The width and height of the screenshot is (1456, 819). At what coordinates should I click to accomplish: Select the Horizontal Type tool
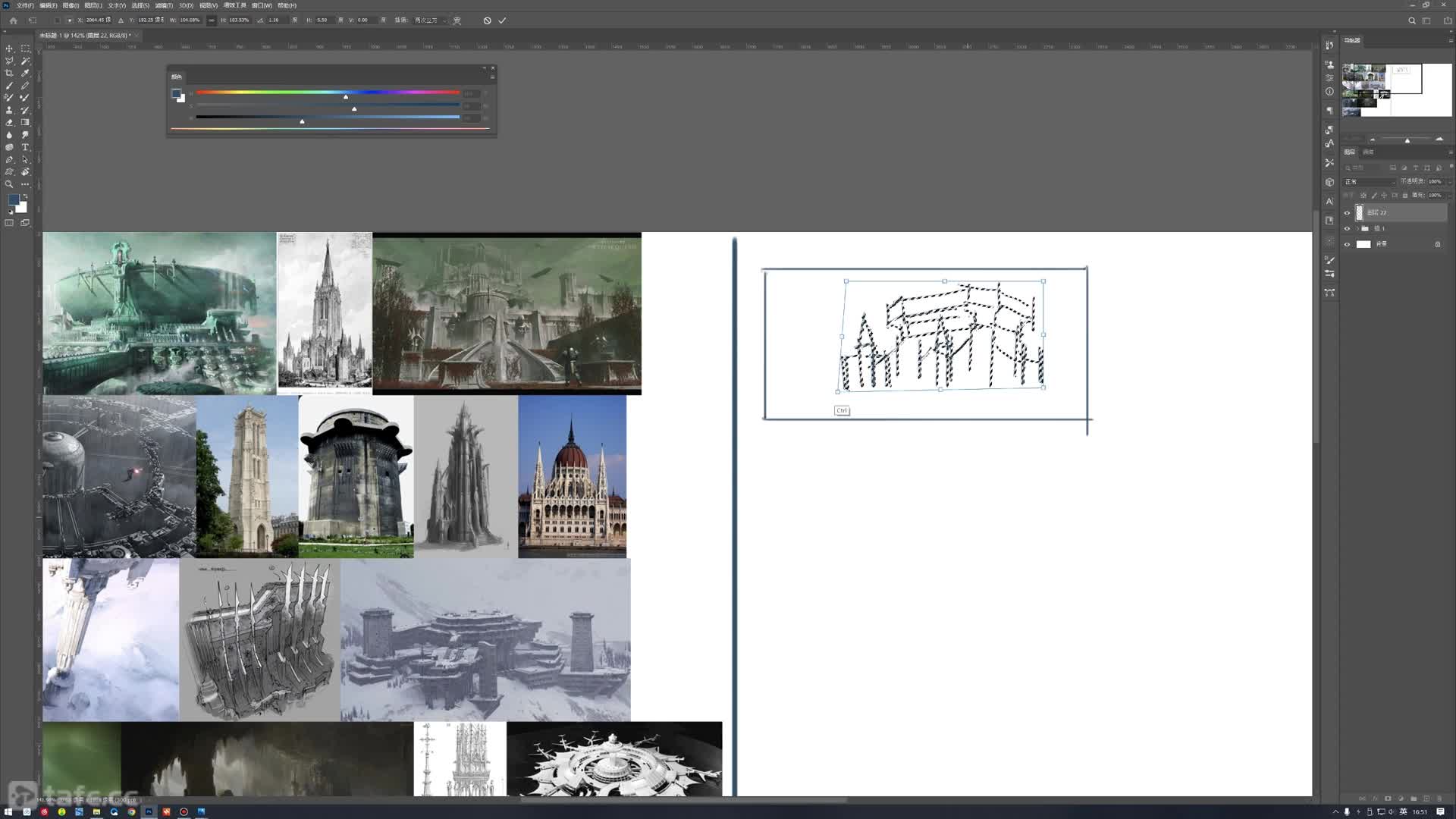click(x=25, y=147)
